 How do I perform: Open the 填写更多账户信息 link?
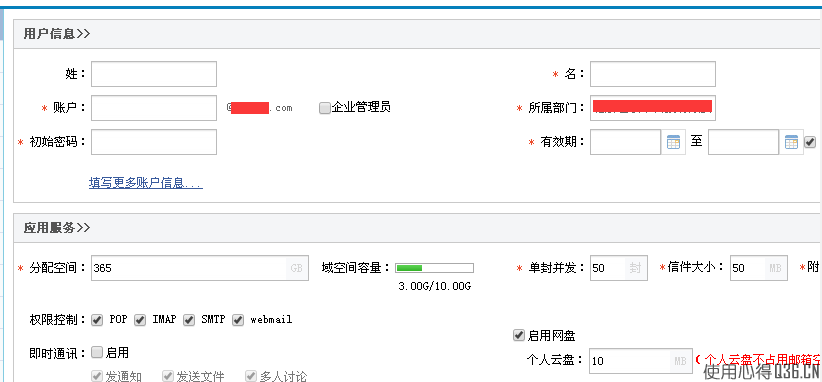click(146, 183)
